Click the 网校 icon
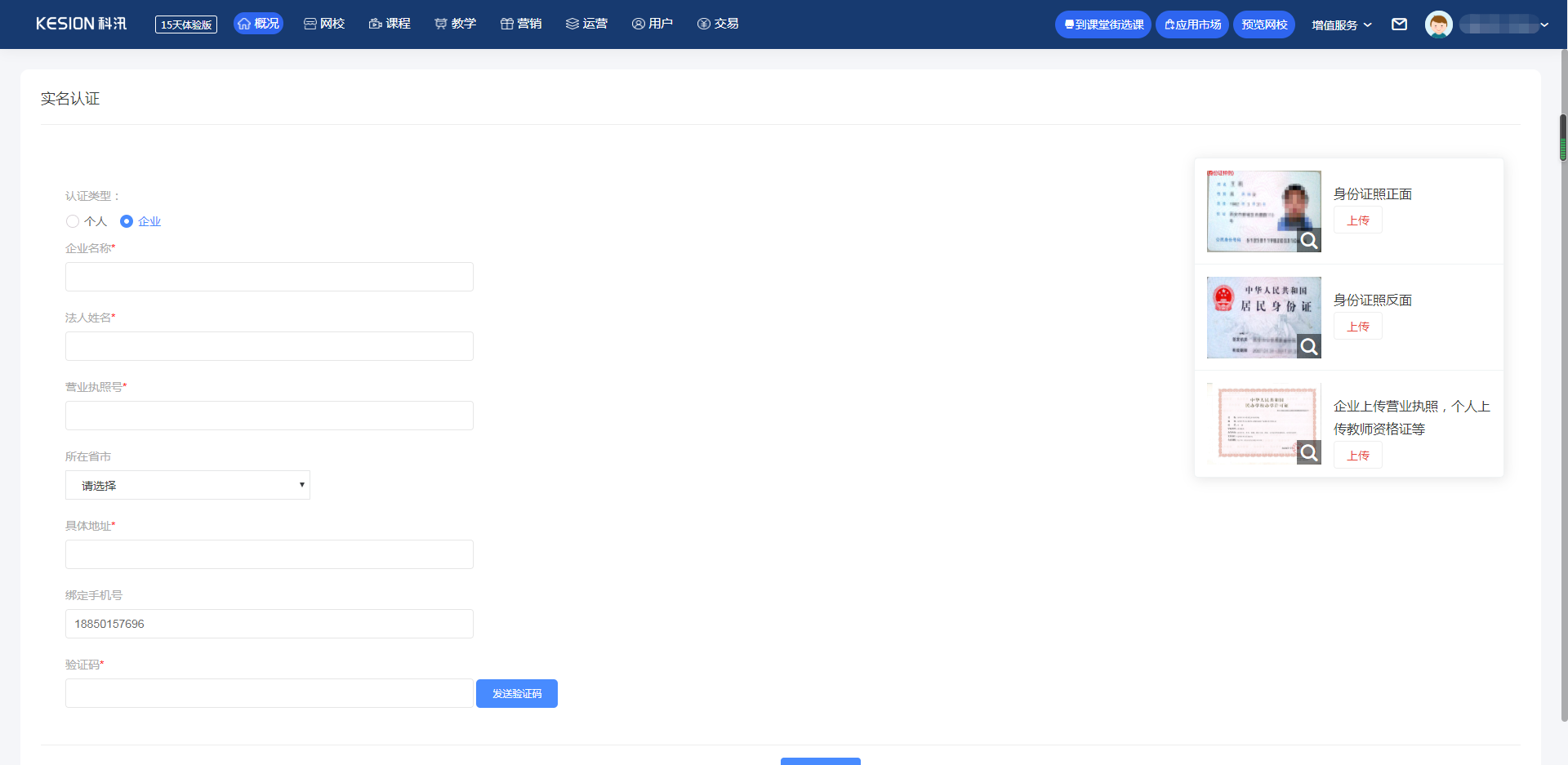This screenshot has width=1568, height=765. click(310, 24)
